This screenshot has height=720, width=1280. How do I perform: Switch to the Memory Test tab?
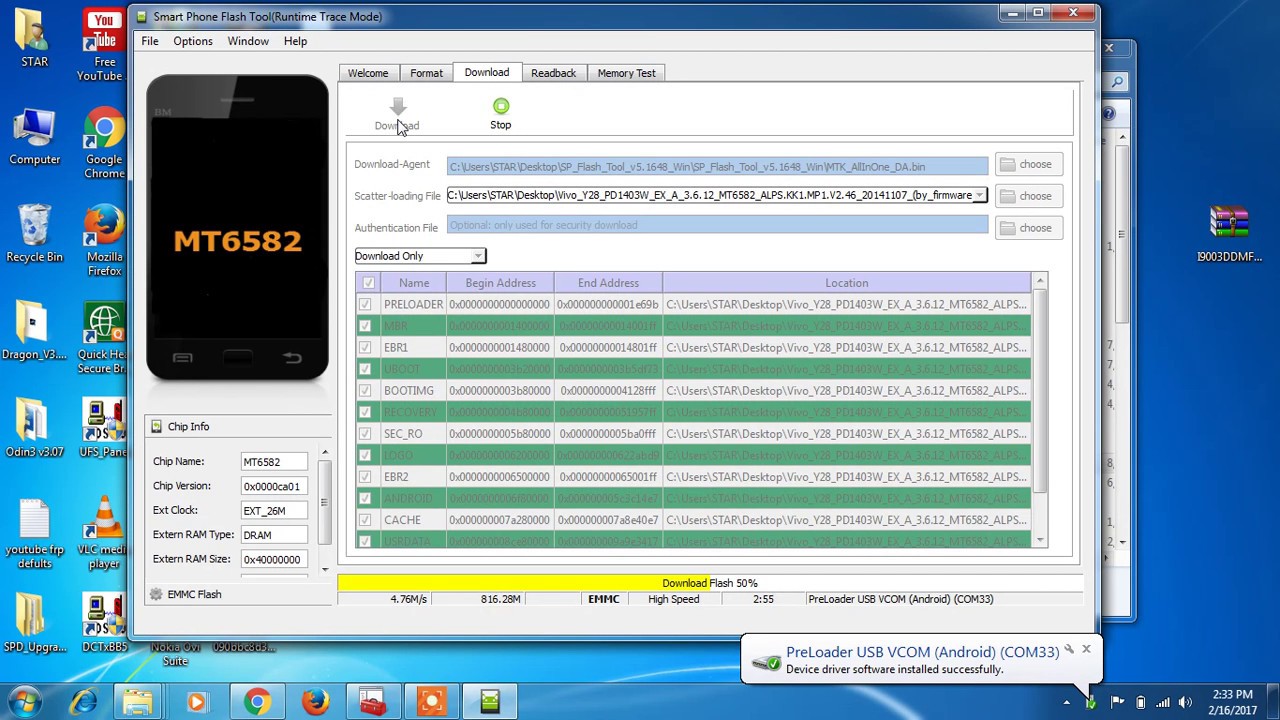point(626,73)
